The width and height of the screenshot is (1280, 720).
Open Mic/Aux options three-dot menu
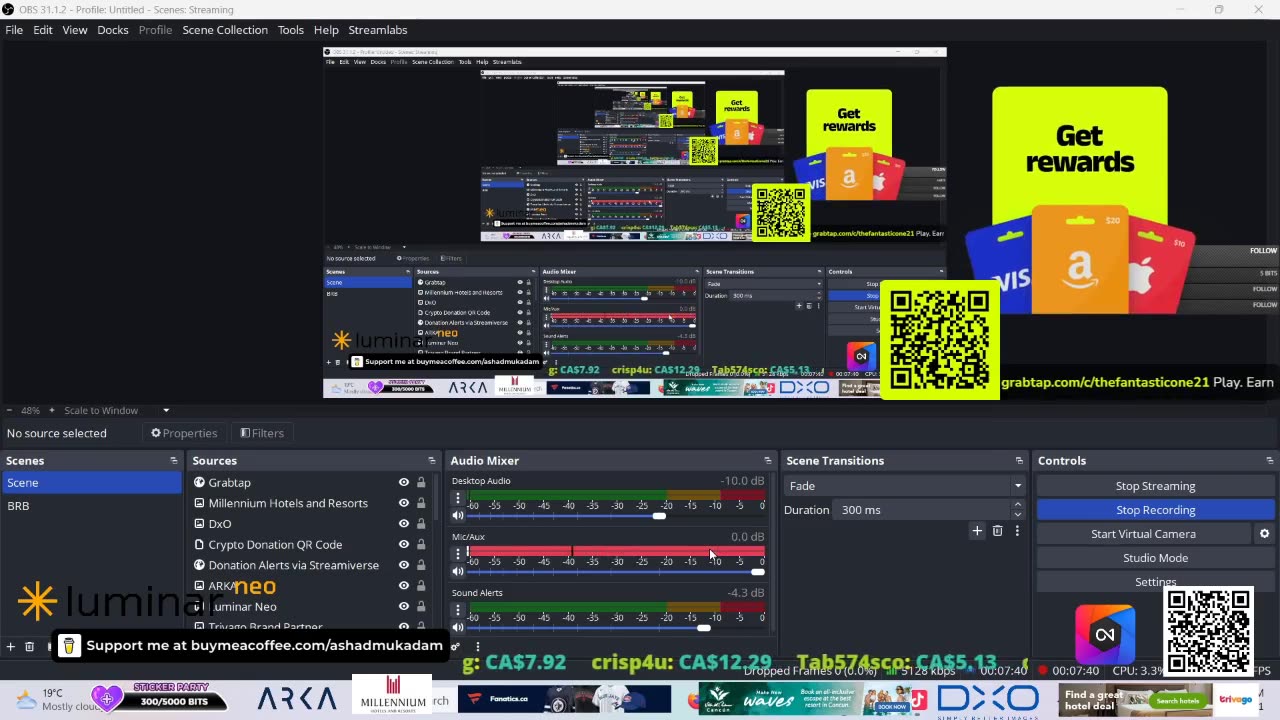pyautogui.click(x=458, y=553)
